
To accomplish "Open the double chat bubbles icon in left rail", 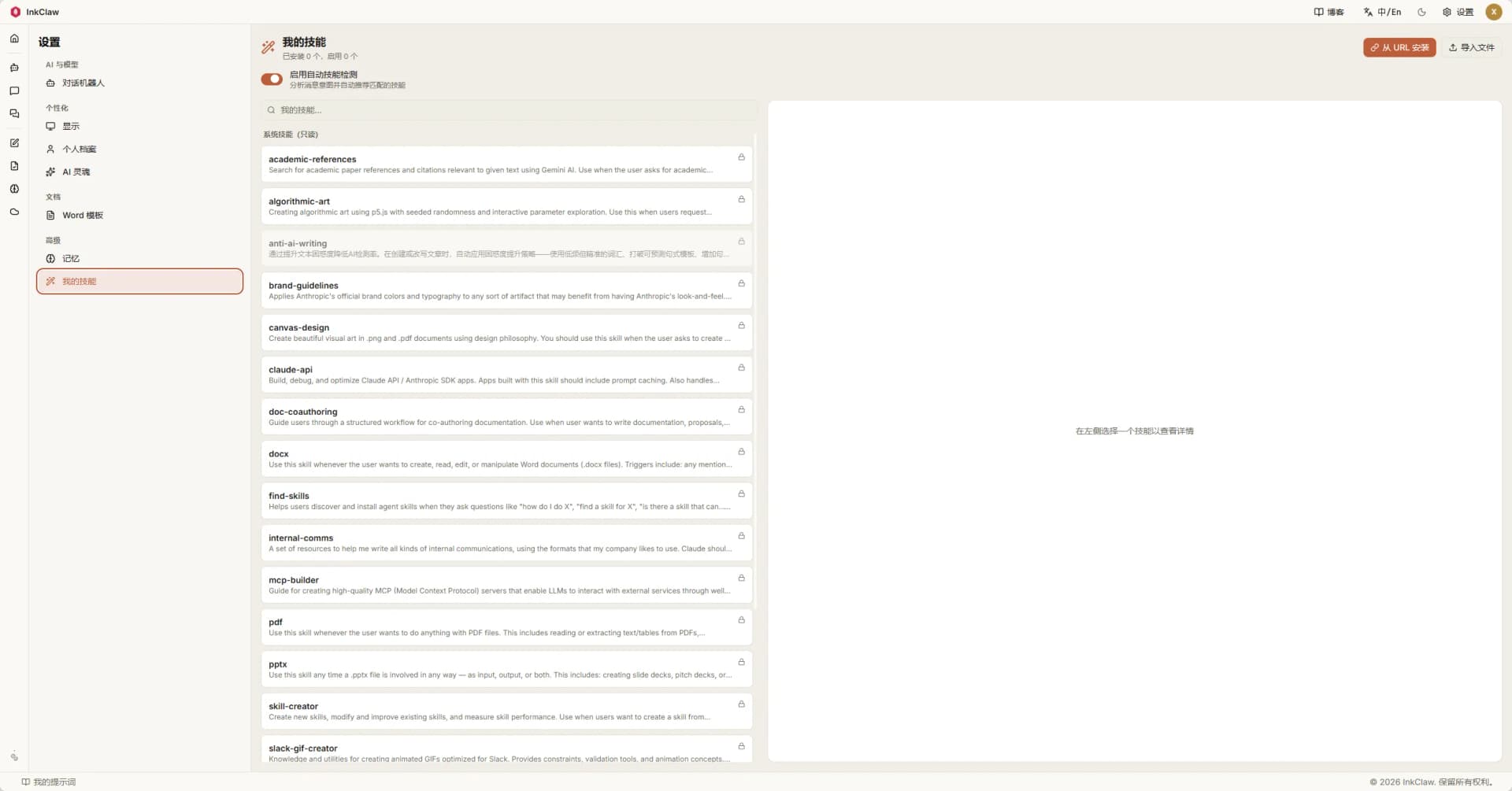I will [x=14, y=114].
